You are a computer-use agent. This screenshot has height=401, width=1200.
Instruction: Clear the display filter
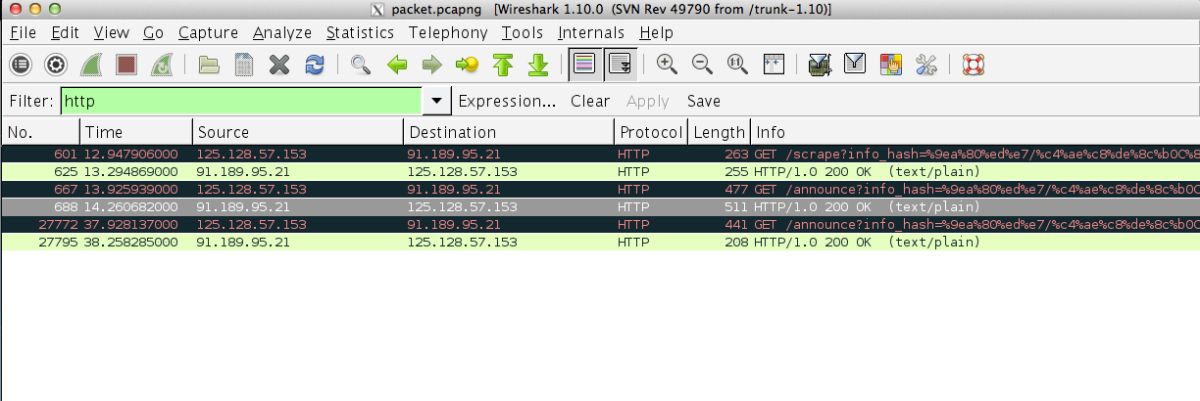[x=590, y=101]
